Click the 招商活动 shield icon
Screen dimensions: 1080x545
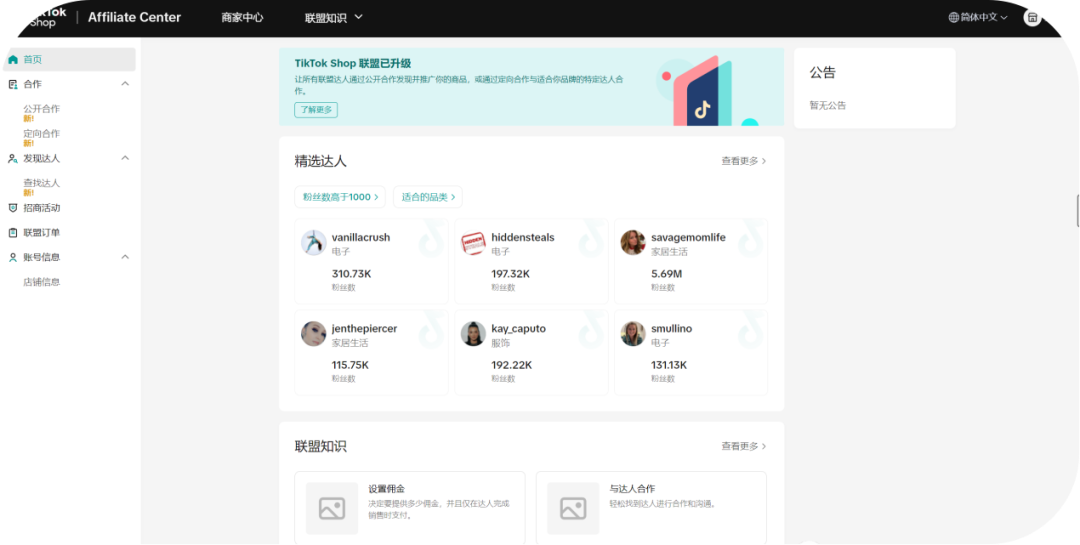pos(13,208)
